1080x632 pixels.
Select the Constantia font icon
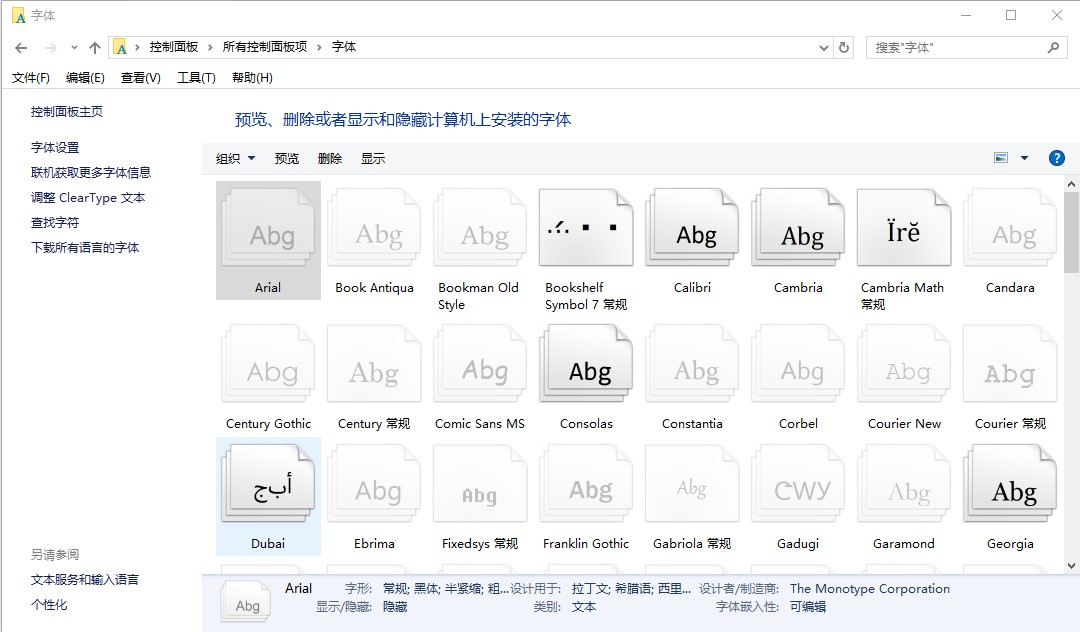(692, 365)
